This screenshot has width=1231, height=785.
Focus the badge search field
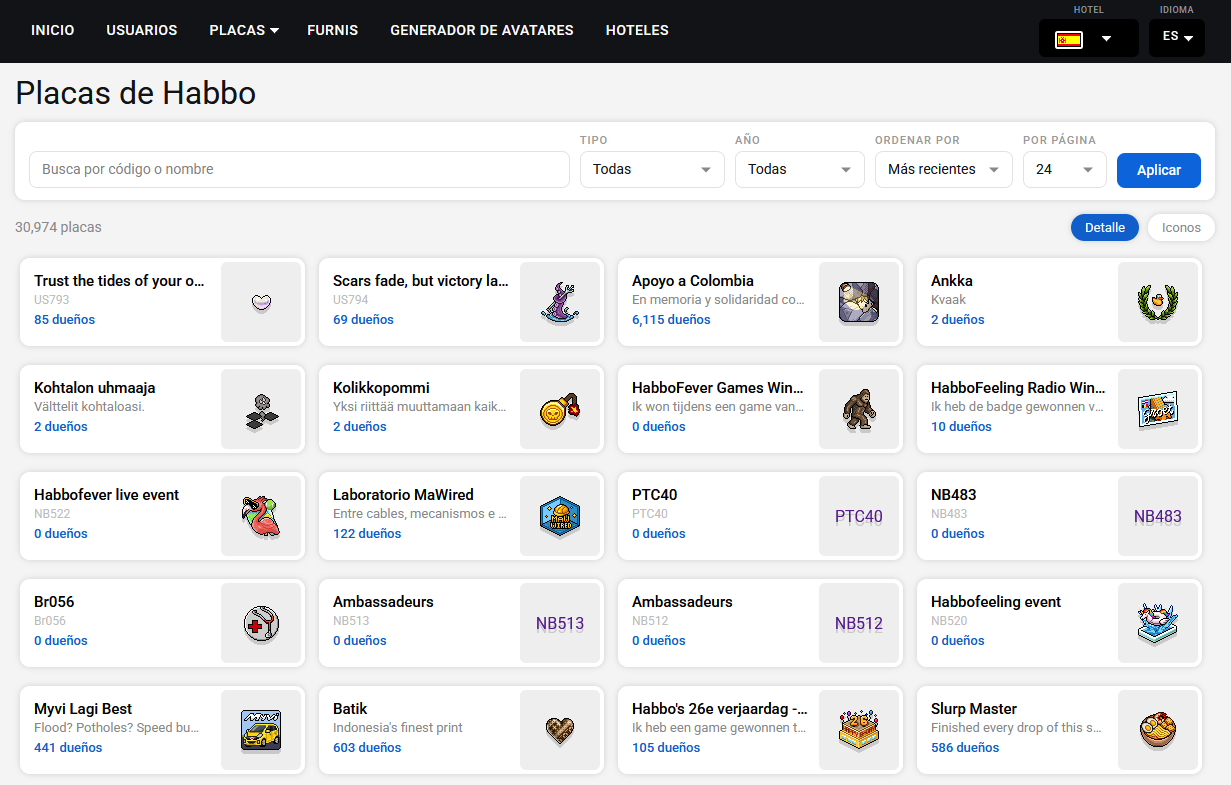point(299,169)
